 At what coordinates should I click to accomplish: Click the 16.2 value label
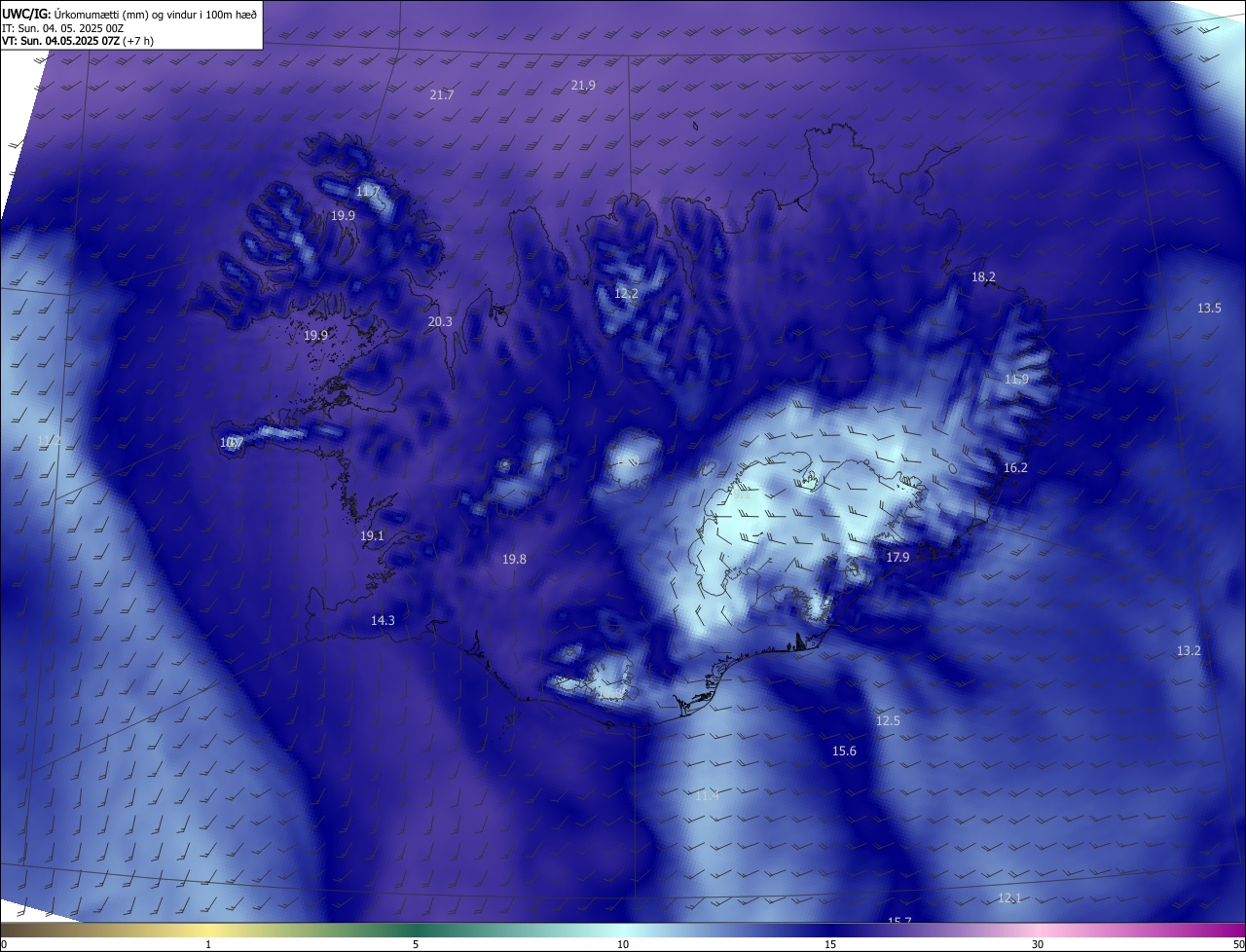point(1015,468)
